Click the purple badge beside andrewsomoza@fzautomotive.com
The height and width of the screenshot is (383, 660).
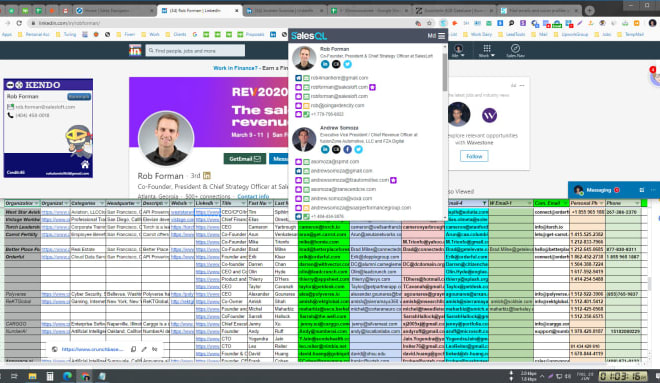(393, 180)
